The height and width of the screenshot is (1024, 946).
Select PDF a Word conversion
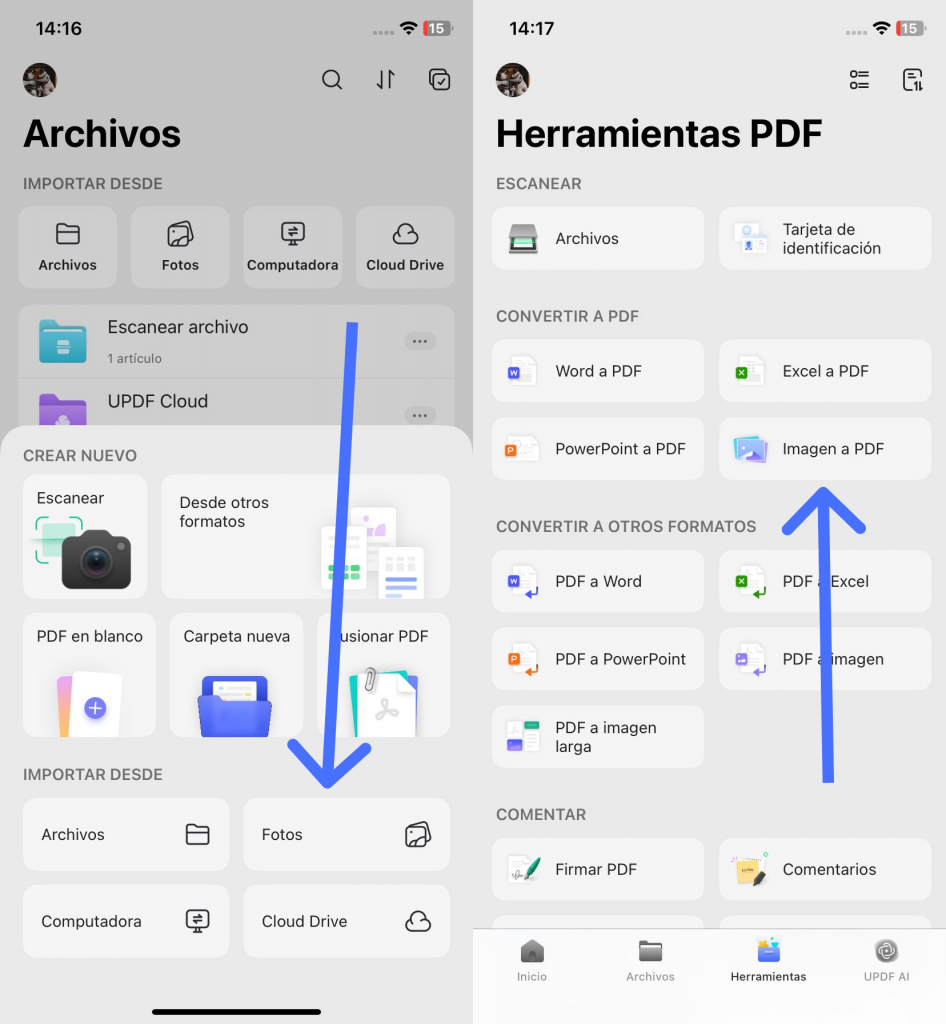click(x=598, y=581)
